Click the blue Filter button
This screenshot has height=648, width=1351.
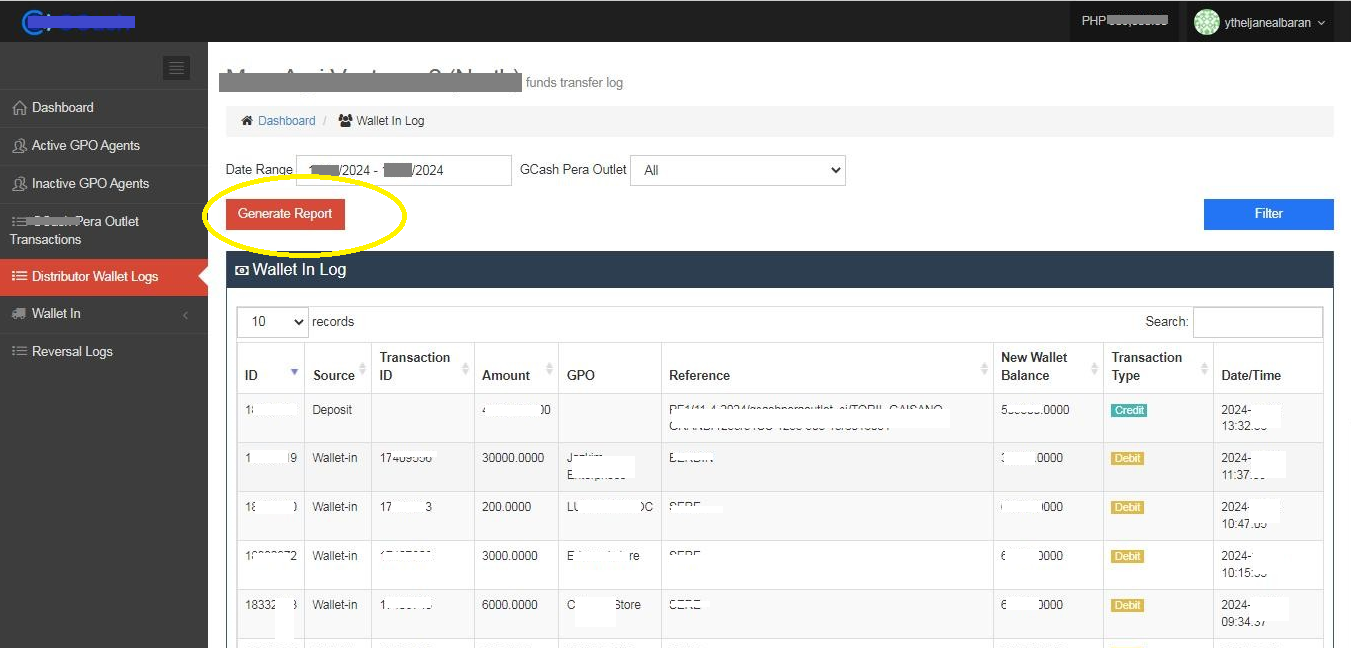click(1268, 214)
